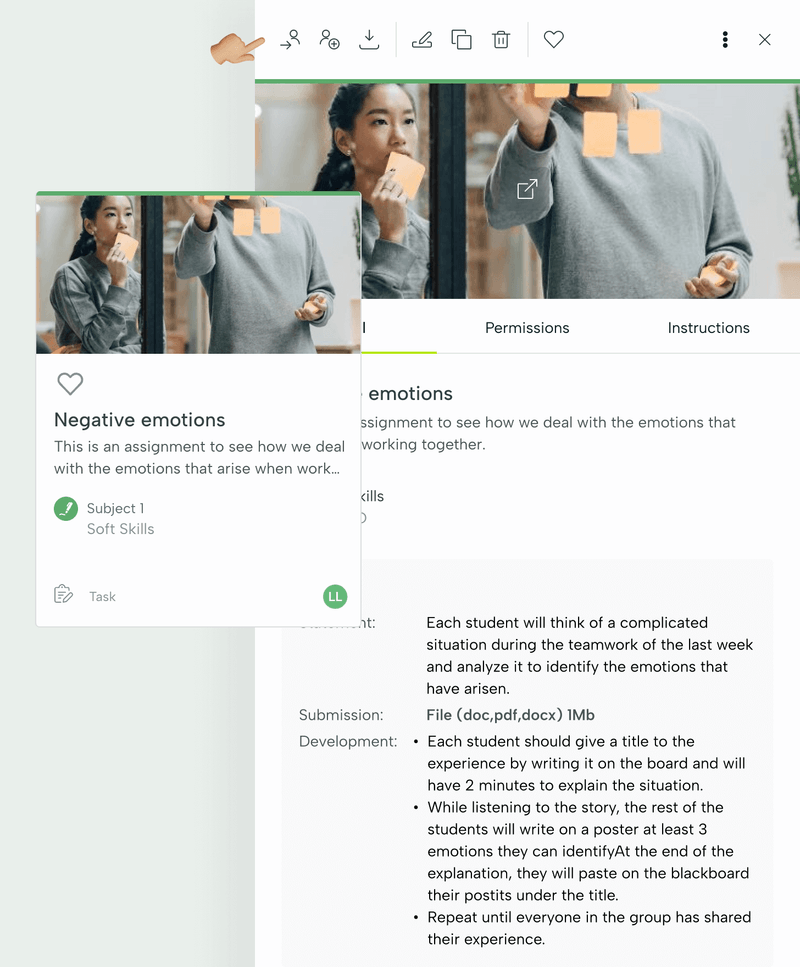The width and height of the screenshot is (800, 967).
Task: Toggle favorite heart in top toolbar
Action: click(x=553, y=39)
